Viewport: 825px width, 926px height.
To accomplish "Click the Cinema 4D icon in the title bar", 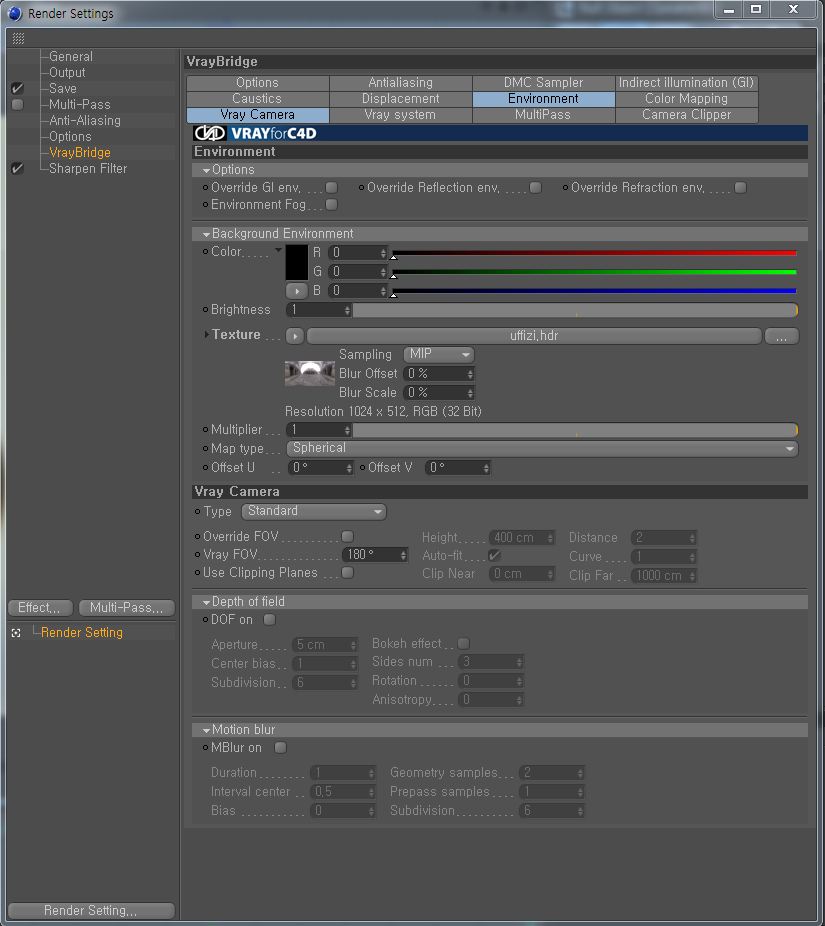I will [x=14, y=13].
